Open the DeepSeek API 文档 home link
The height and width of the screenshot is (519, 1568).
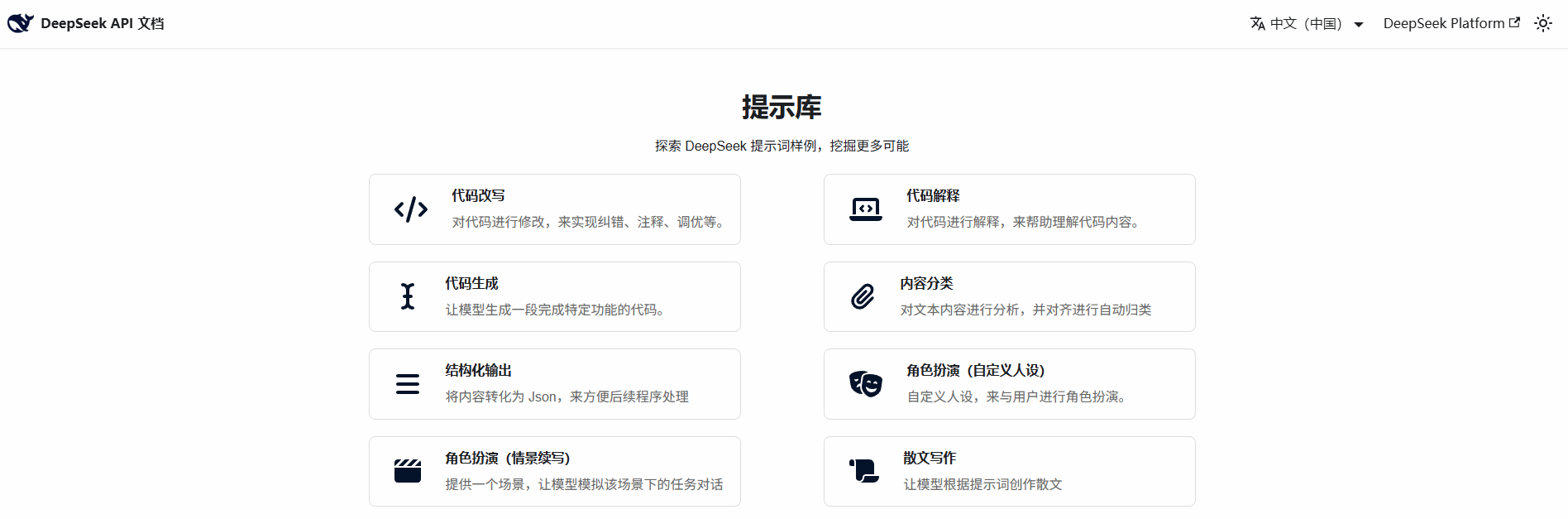click(86, 23)
